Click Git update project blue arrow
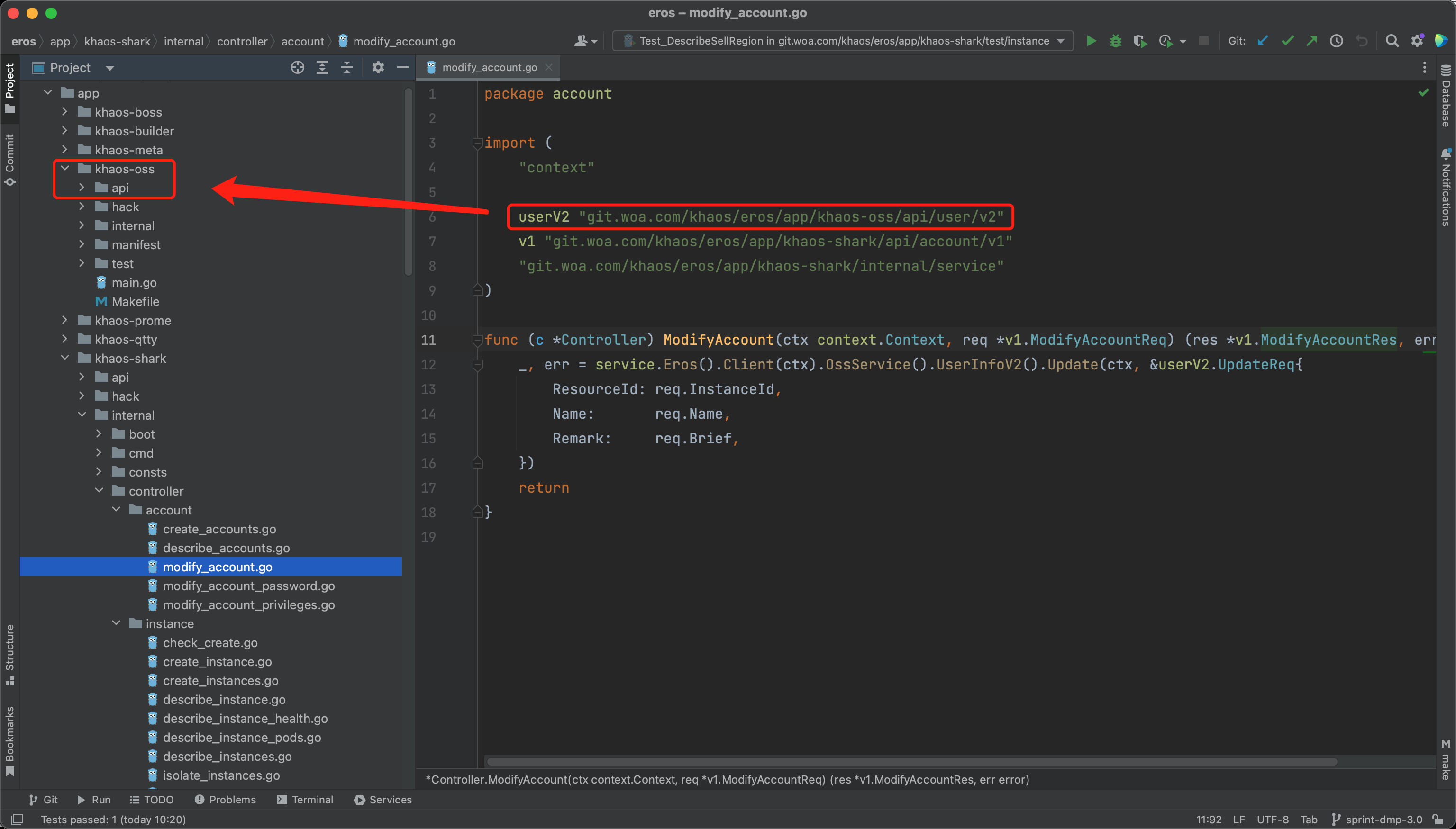 pyautogui.click(x=1262, y=41)
